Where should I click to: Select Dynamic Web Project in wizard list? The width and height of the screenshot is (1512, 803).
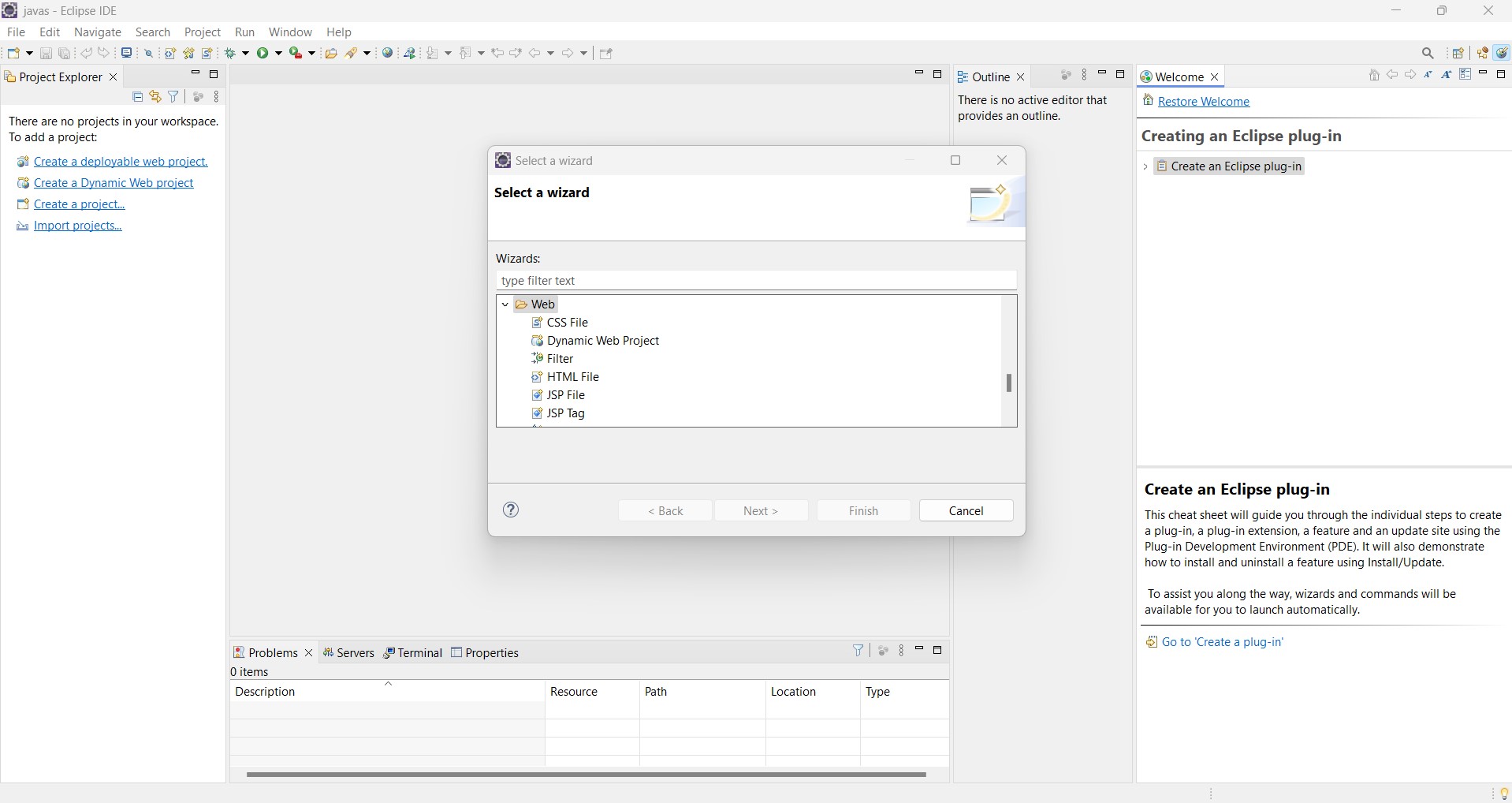[602, 341]
